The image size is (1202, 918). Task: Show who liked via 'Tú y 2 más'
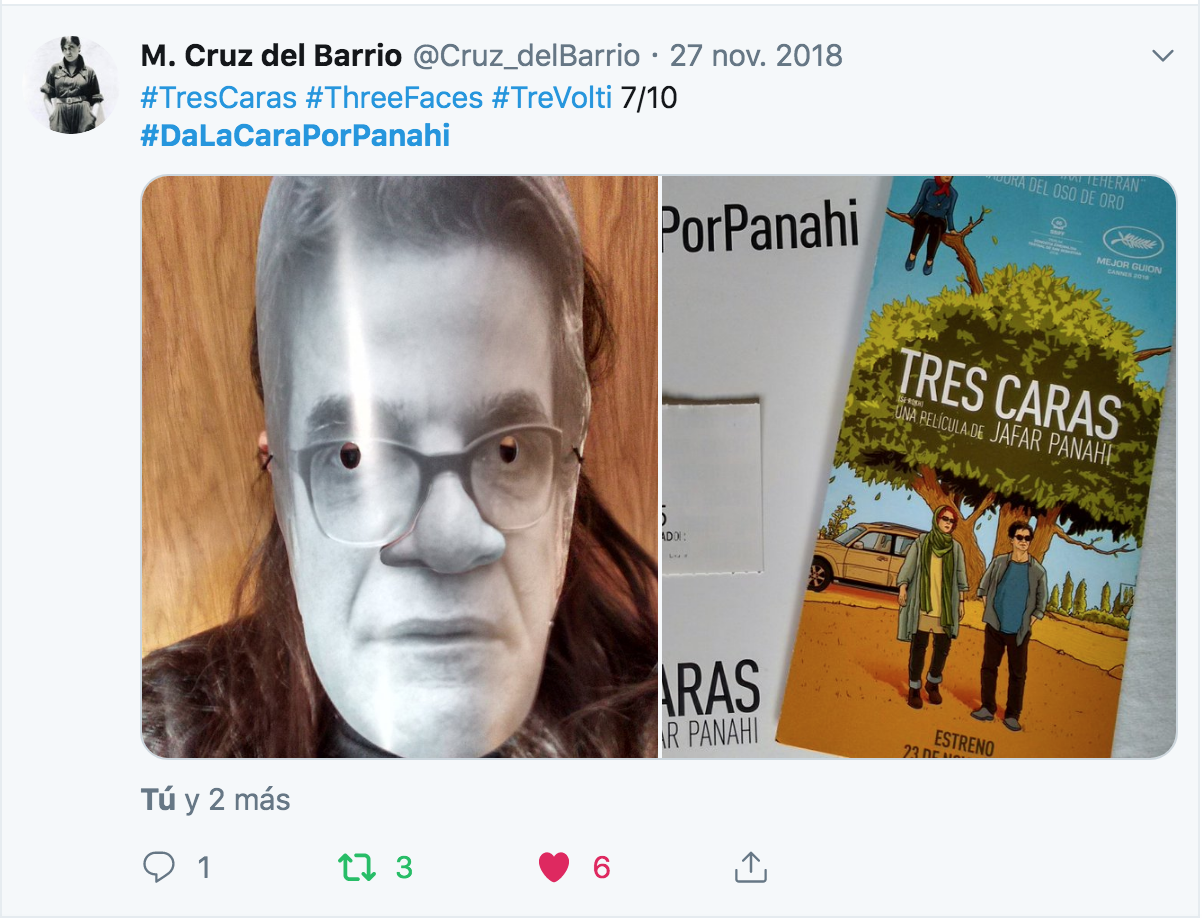coord(215,800)
